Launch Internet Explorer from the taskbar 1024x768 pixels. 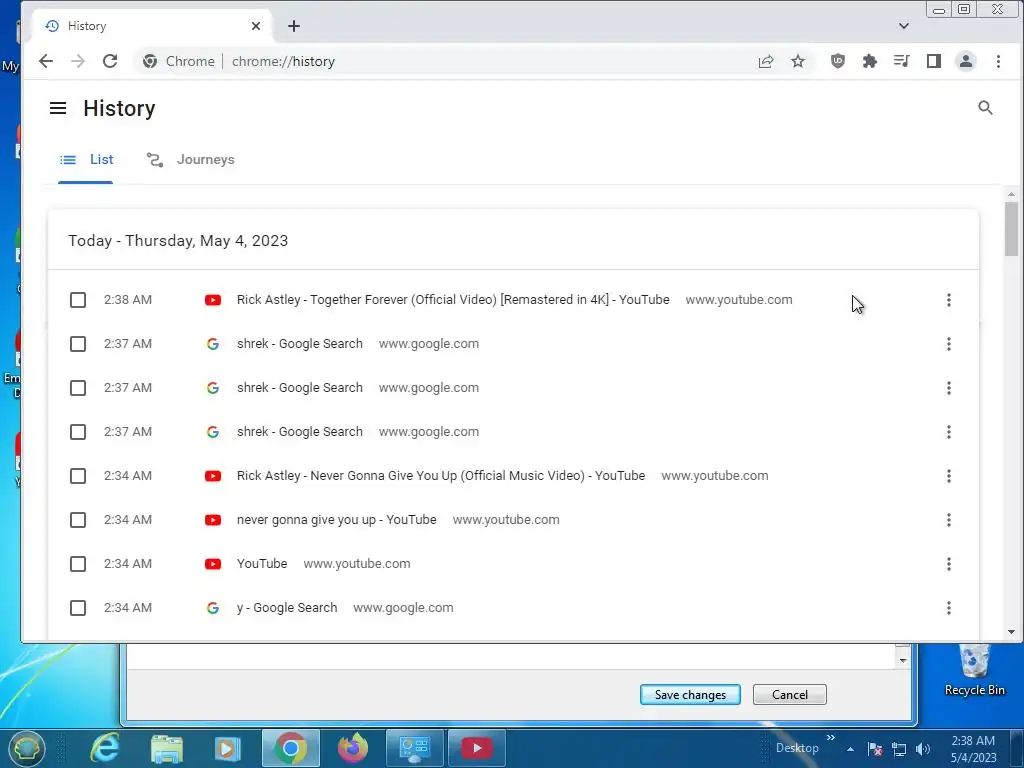coord(104,748)
